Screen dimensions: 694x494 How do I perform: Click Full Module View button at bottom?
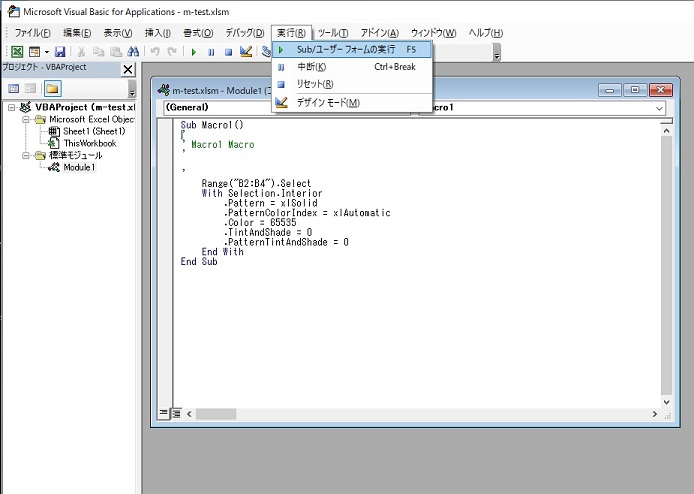[176, 413]
